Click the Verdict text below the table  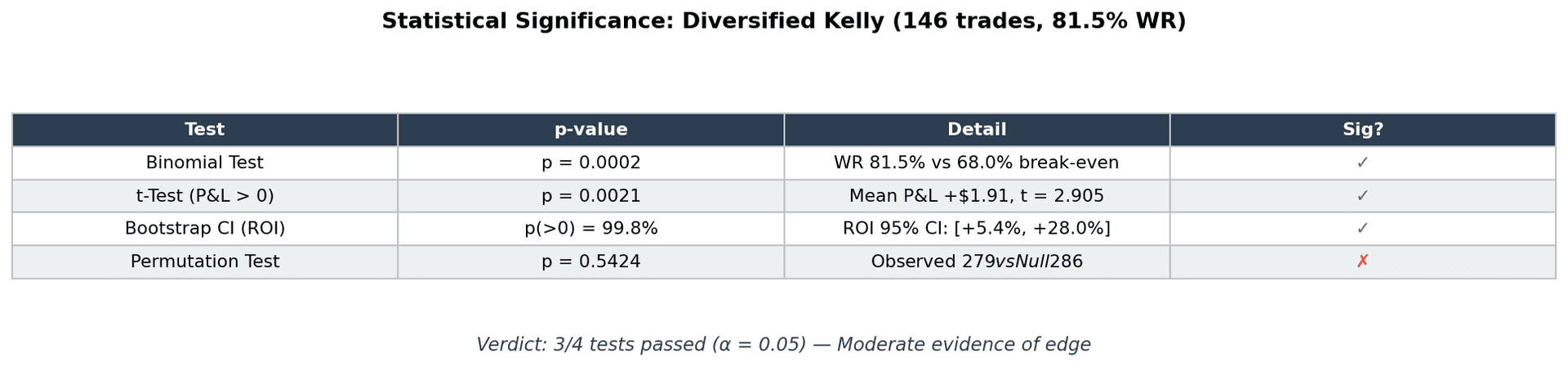click(x=783, y=345)
